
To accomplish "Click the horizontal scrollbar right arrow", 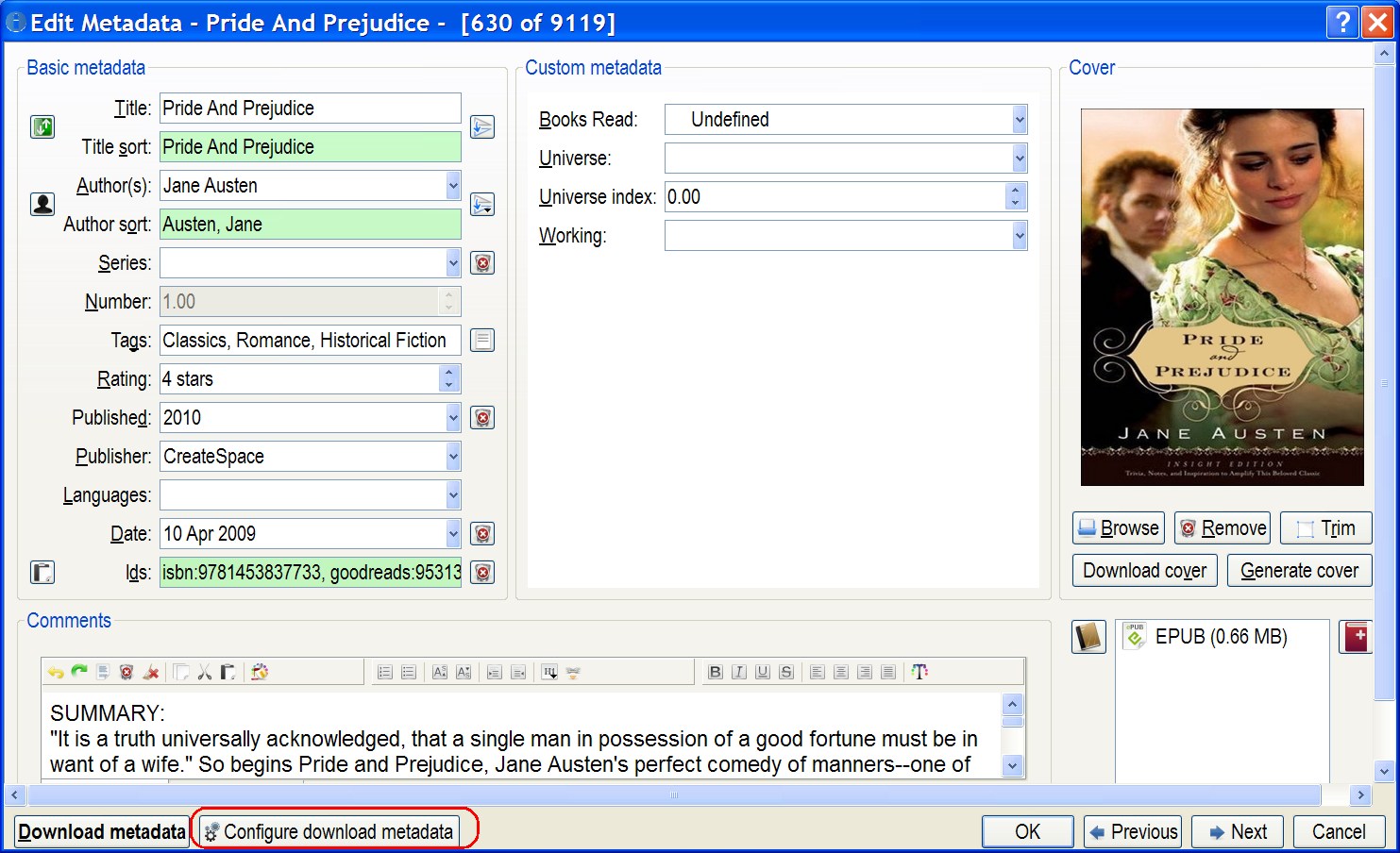I will click(x=1360, y=795).
